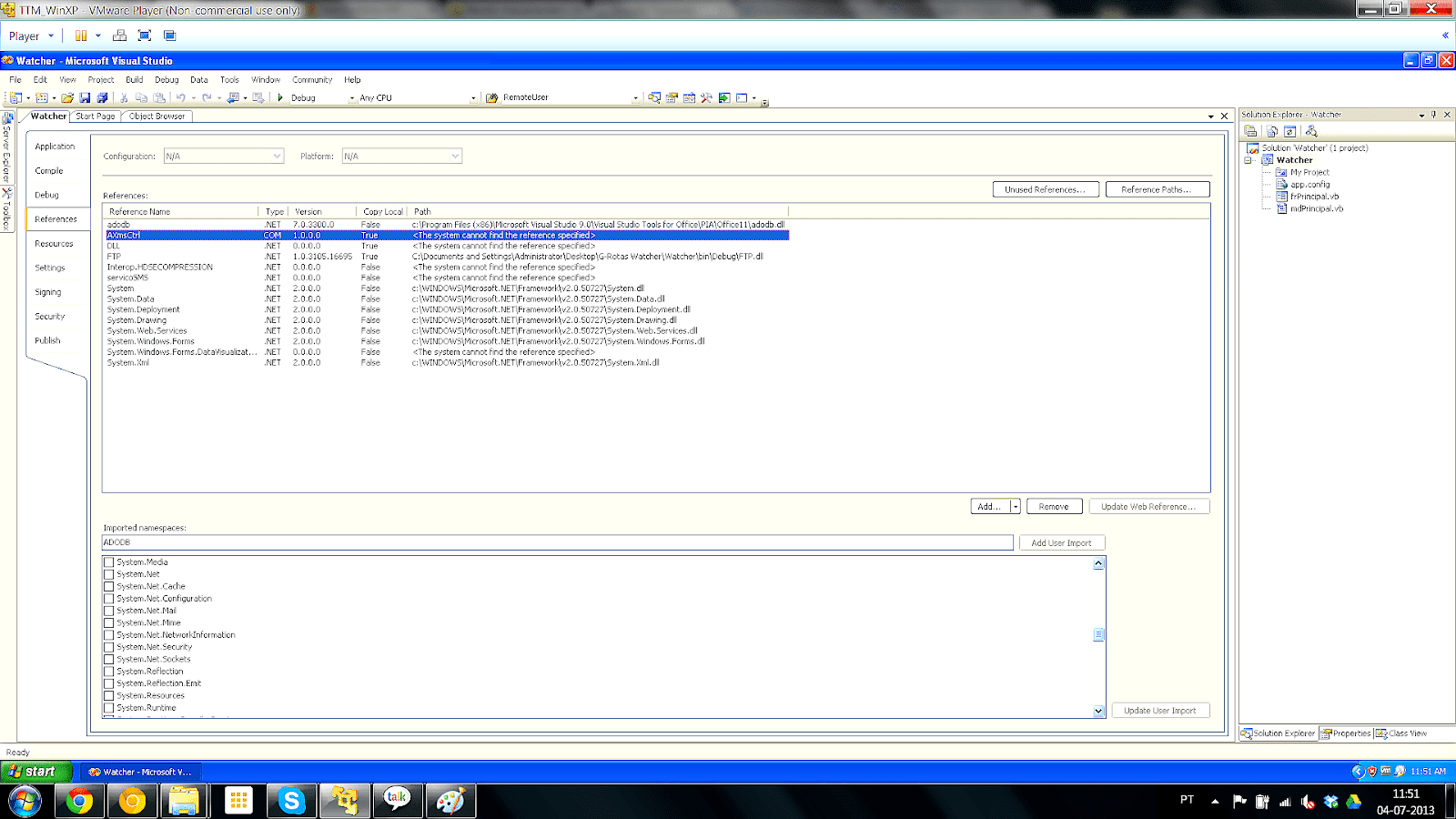Check the System.Net.Cache namespace checkbox
Screen dimensions: 1456x819
point(109,586)
